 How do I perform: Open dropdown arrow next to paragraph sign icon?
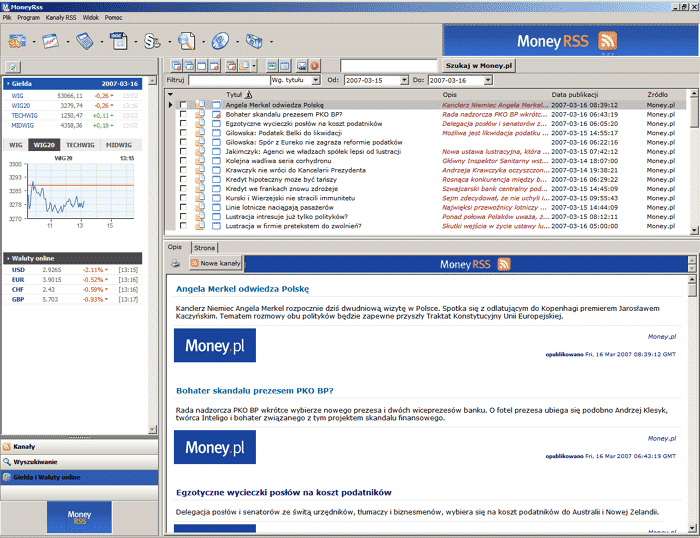tap(170, 42)
